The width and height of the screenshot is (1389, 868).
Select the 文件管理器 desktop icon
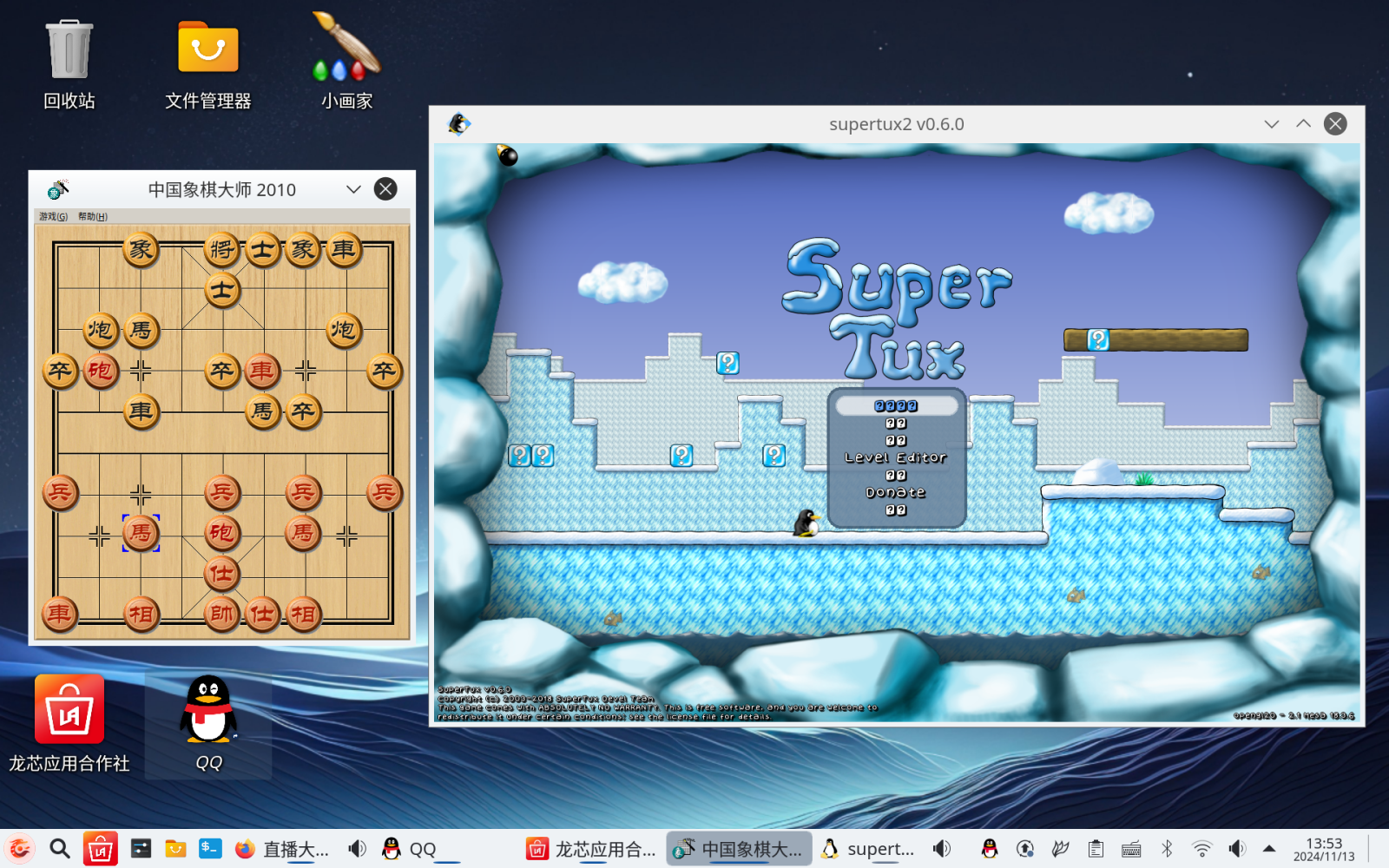click(x=208, y=64)
